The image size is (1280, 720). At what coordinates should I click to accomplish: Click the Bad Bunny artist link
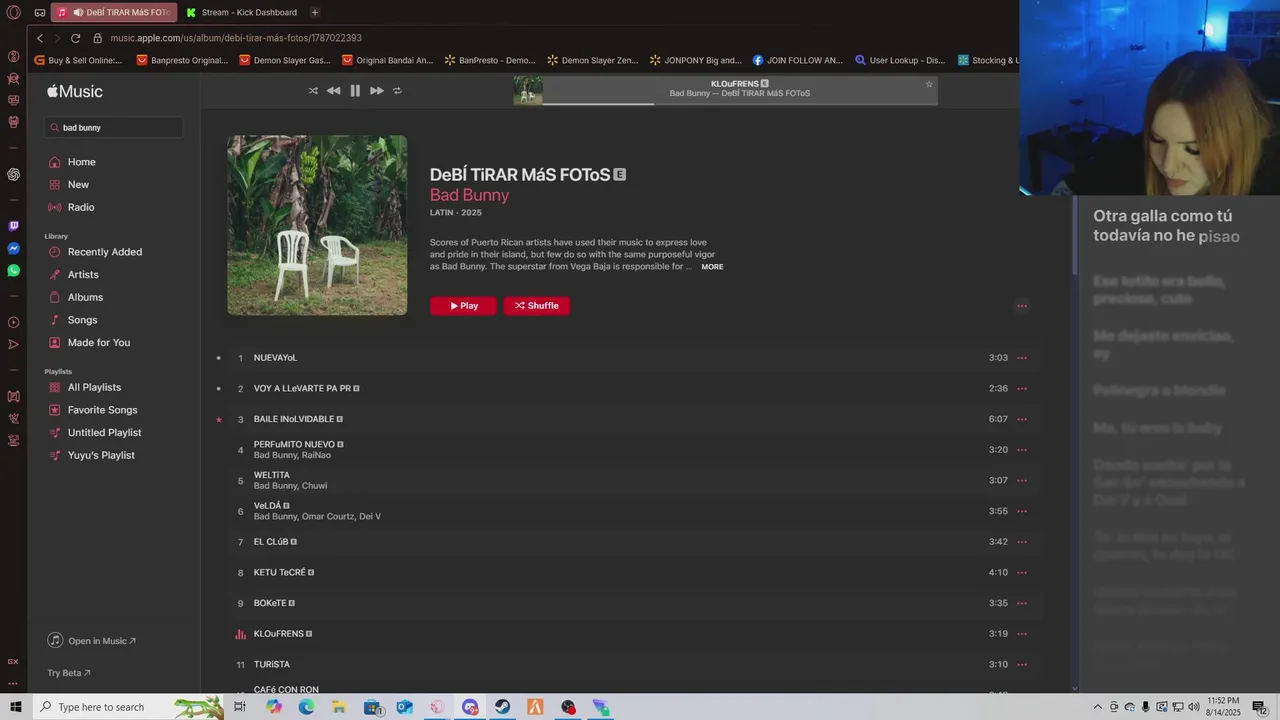pyautogui.click(x=469, y=195)
